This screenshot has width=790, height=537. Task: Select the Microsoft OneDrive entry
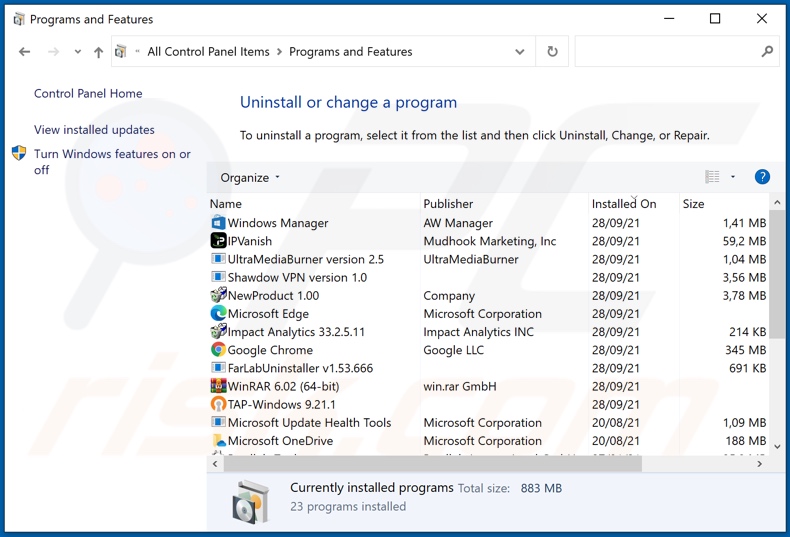click(488, 440)
